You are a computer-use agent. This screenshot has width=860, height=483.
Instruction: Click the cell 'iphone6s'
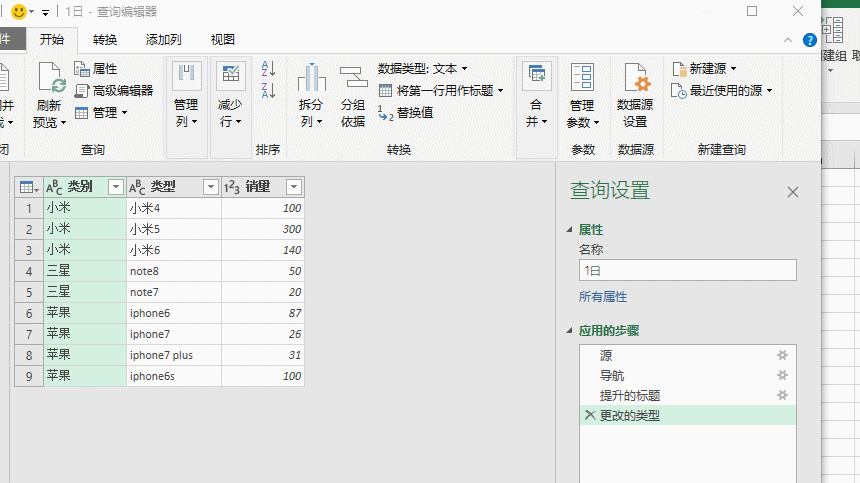174,376
